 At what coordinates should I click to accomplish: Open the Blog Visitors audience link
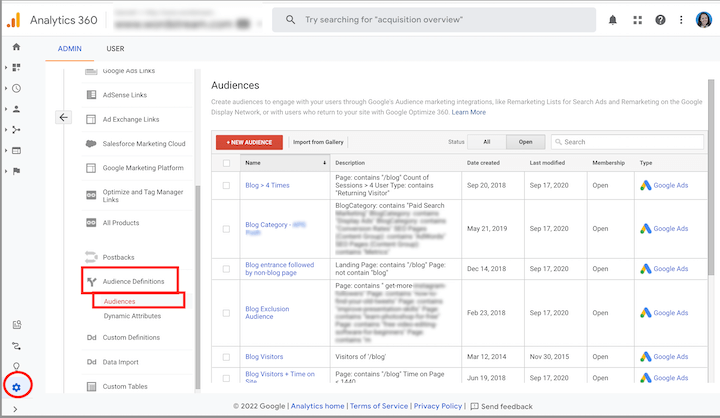[x=264, y=357]
